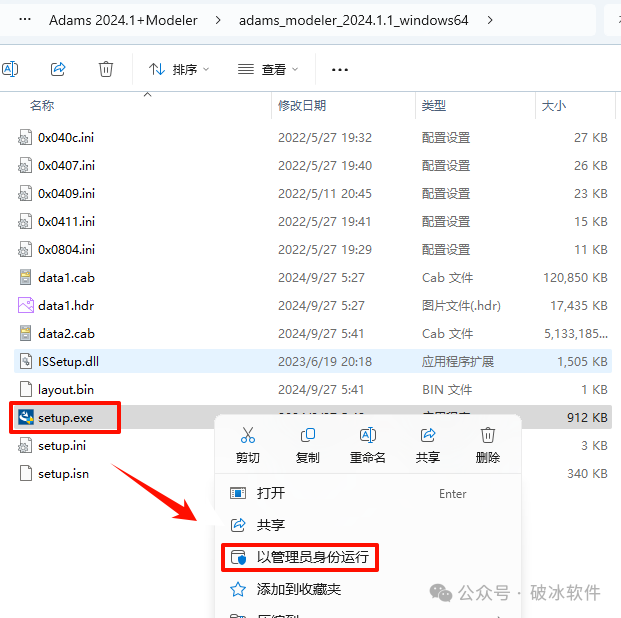Select adams_modeler_2024.1.1_windows64 breadcrumb
The width and height of the screenshot is (621, 618).
coord(354,20)
